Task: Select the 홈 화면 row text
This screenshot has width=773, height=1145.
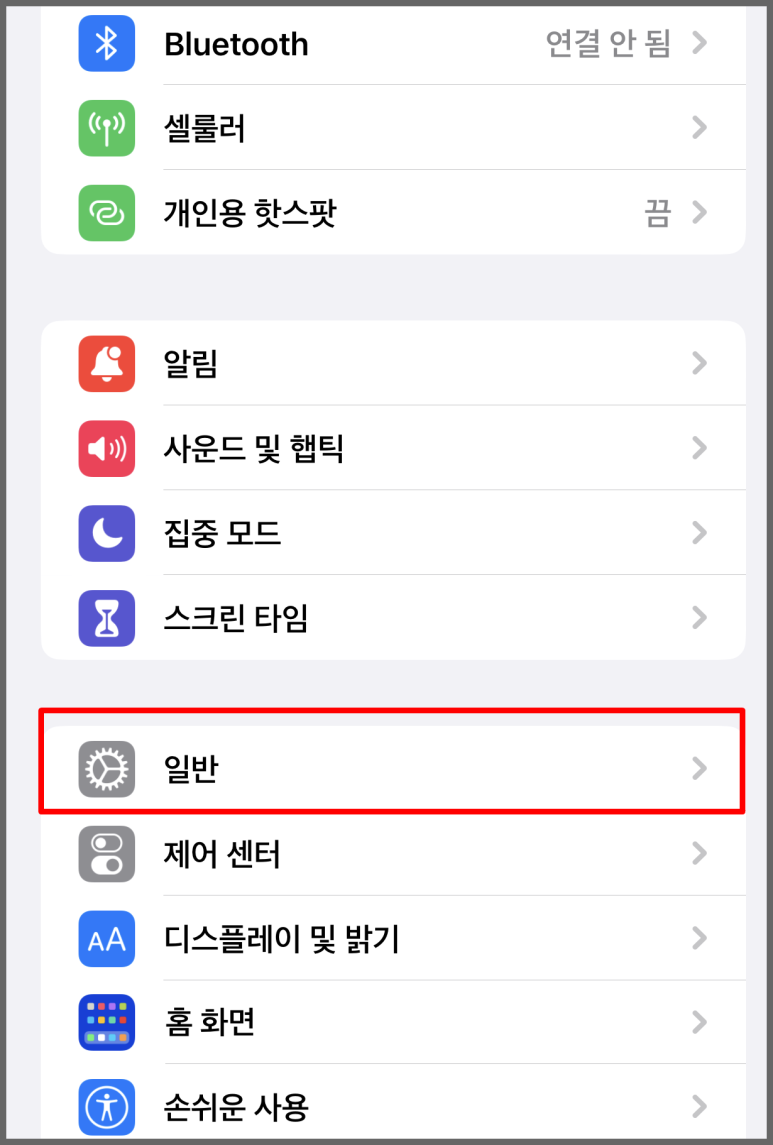Action: 209,1022
